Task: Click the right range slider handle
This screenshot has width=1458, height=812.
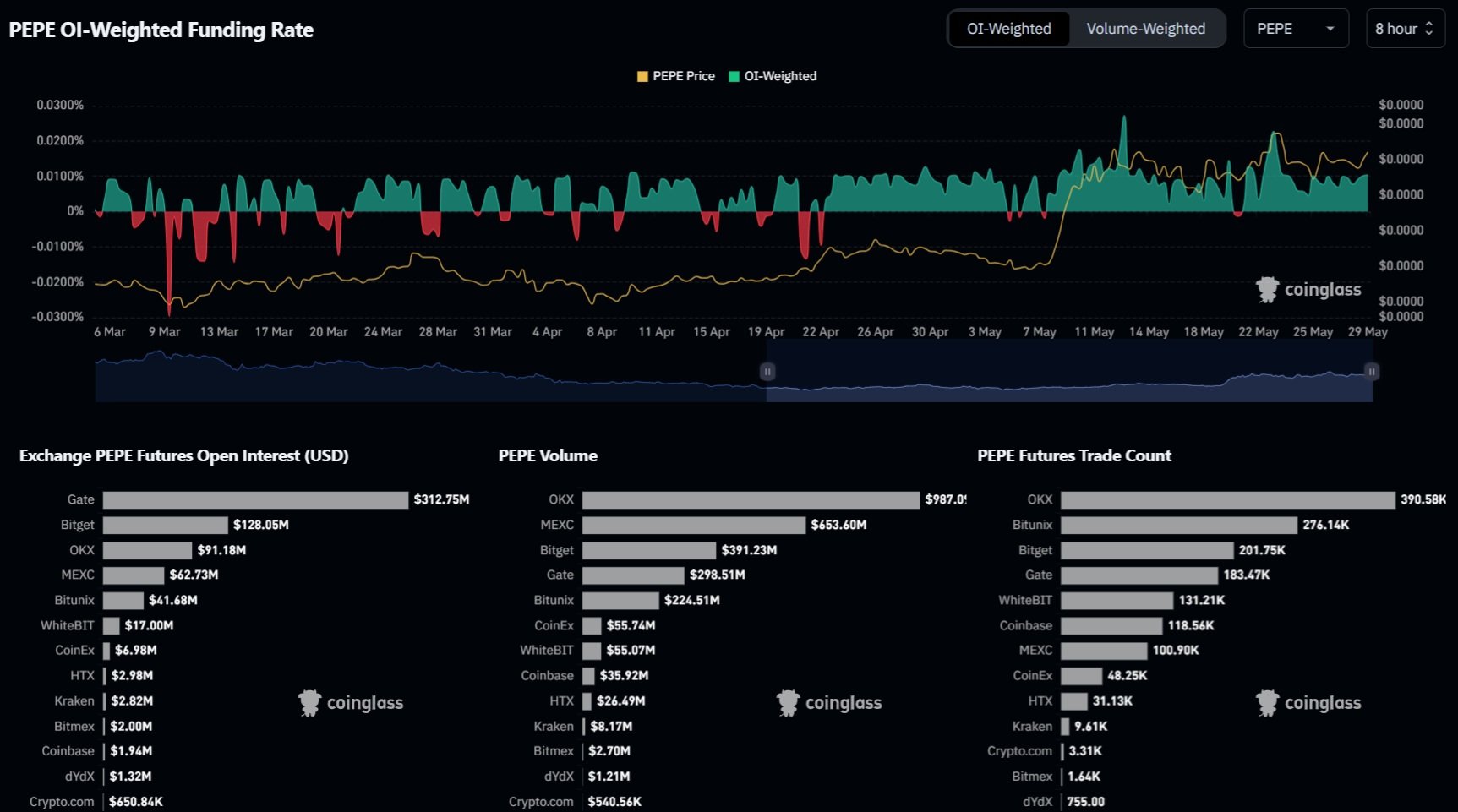Action: 1372,372
